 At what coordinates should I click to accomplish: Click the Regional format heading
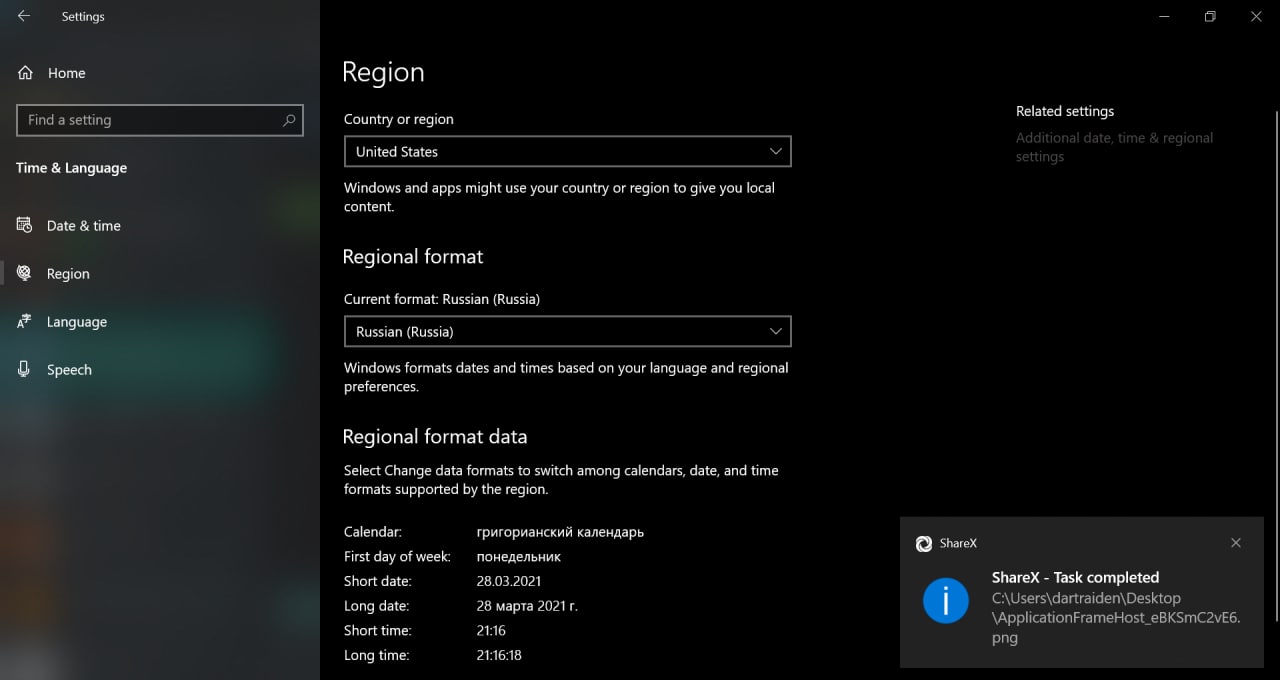click(x=412, y=257)
